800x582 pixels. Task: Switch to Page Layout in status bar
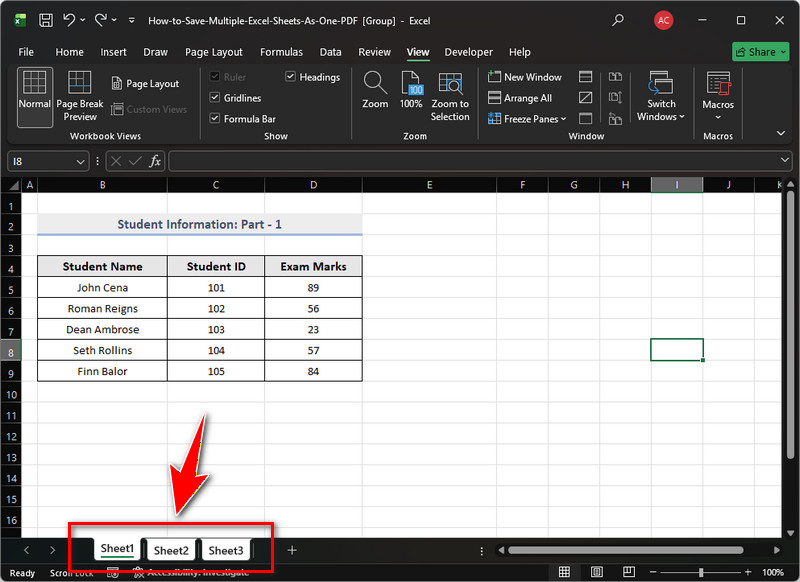[596, 572]
